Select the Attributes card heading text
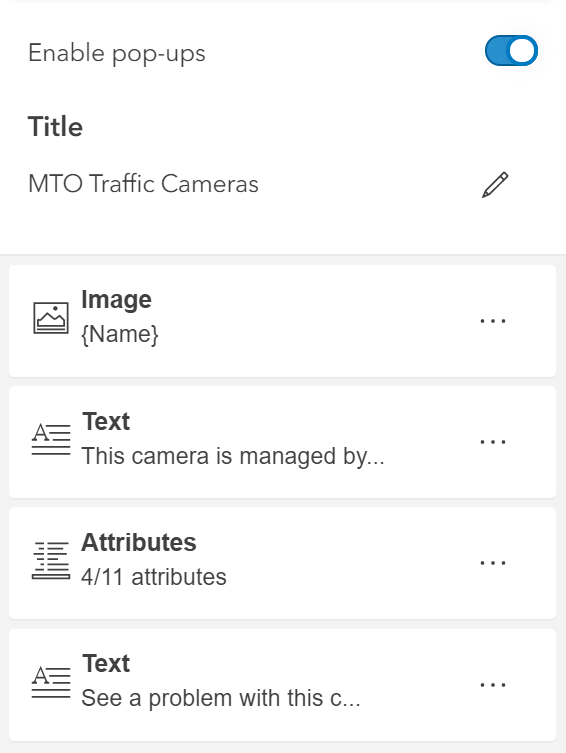This screenshot has height=753, width=566. click(x=139, y=543)
